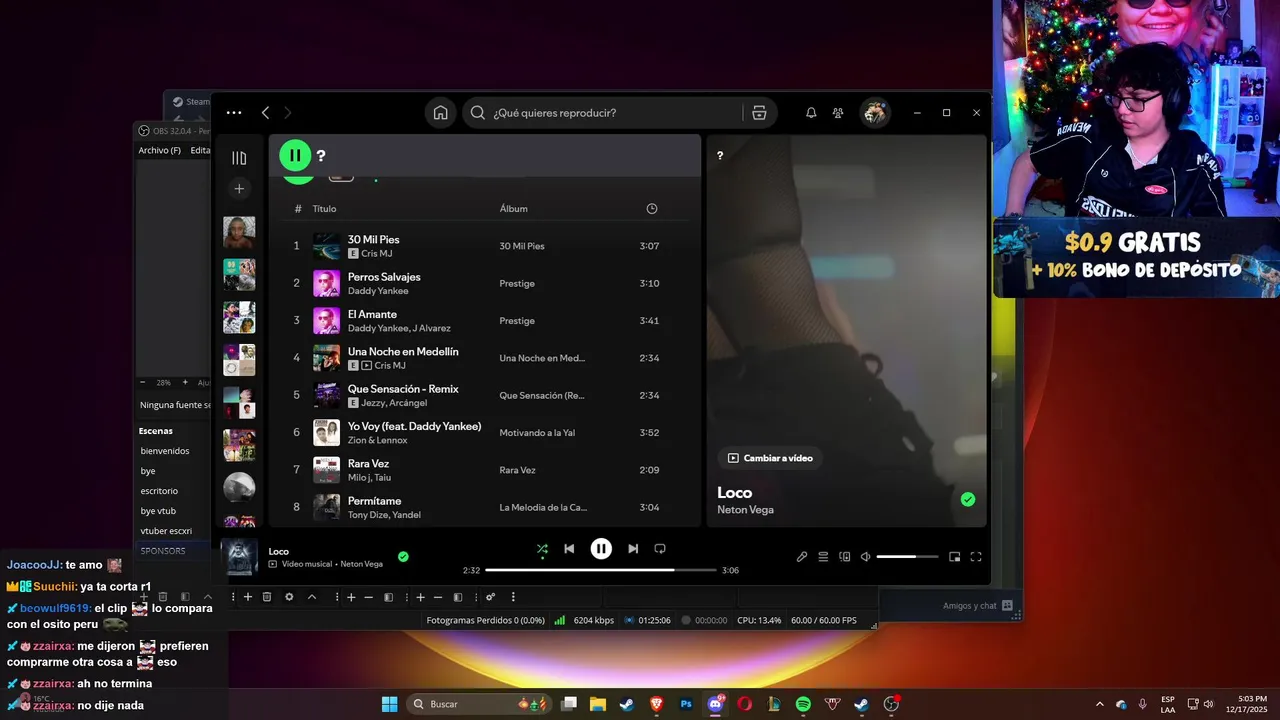The image size is (1280, 720).
Task: Enter Spotify full screen mode
Action: pos(976,557)
